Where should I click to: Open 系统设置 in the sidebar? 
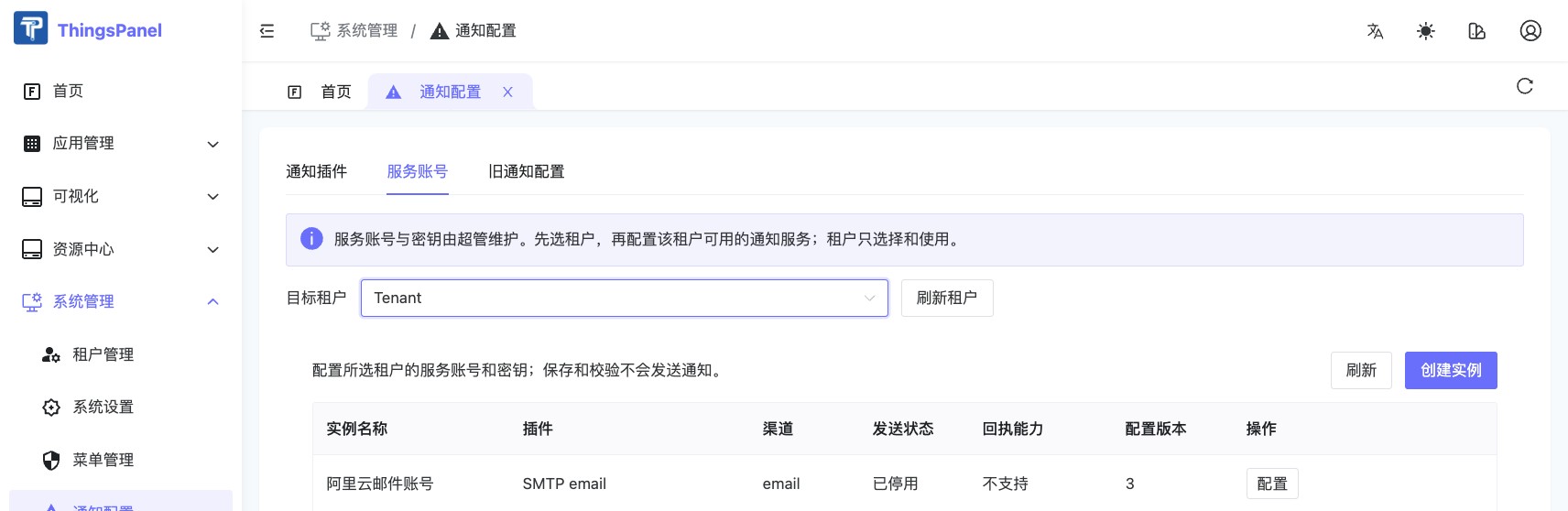121,408
